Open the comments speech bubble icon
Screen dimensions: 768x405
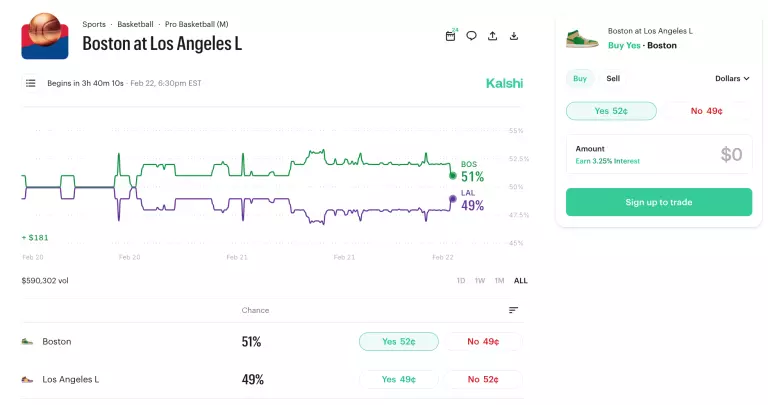471,36
